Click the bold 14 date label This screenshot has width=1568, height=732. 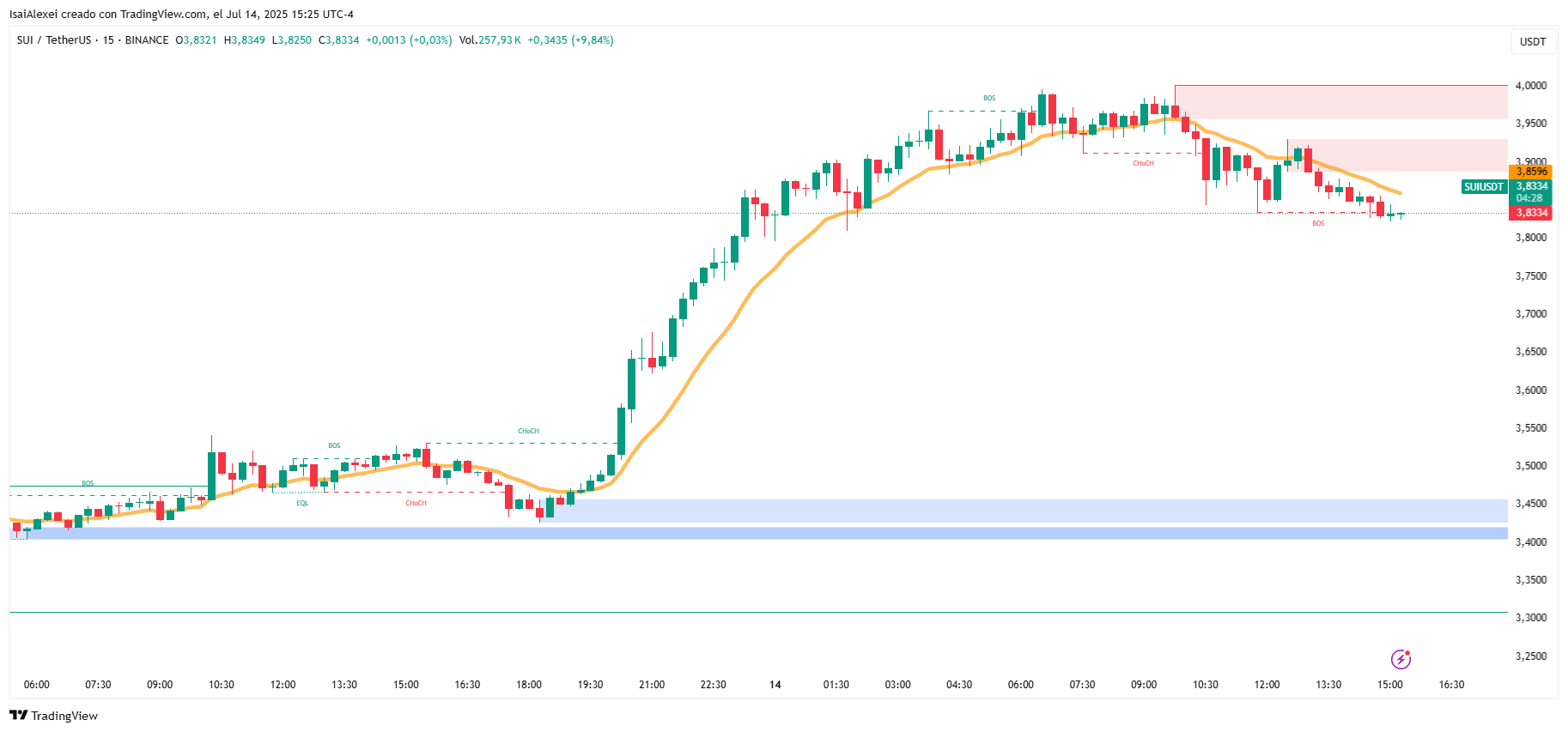(x=775, y=685)
